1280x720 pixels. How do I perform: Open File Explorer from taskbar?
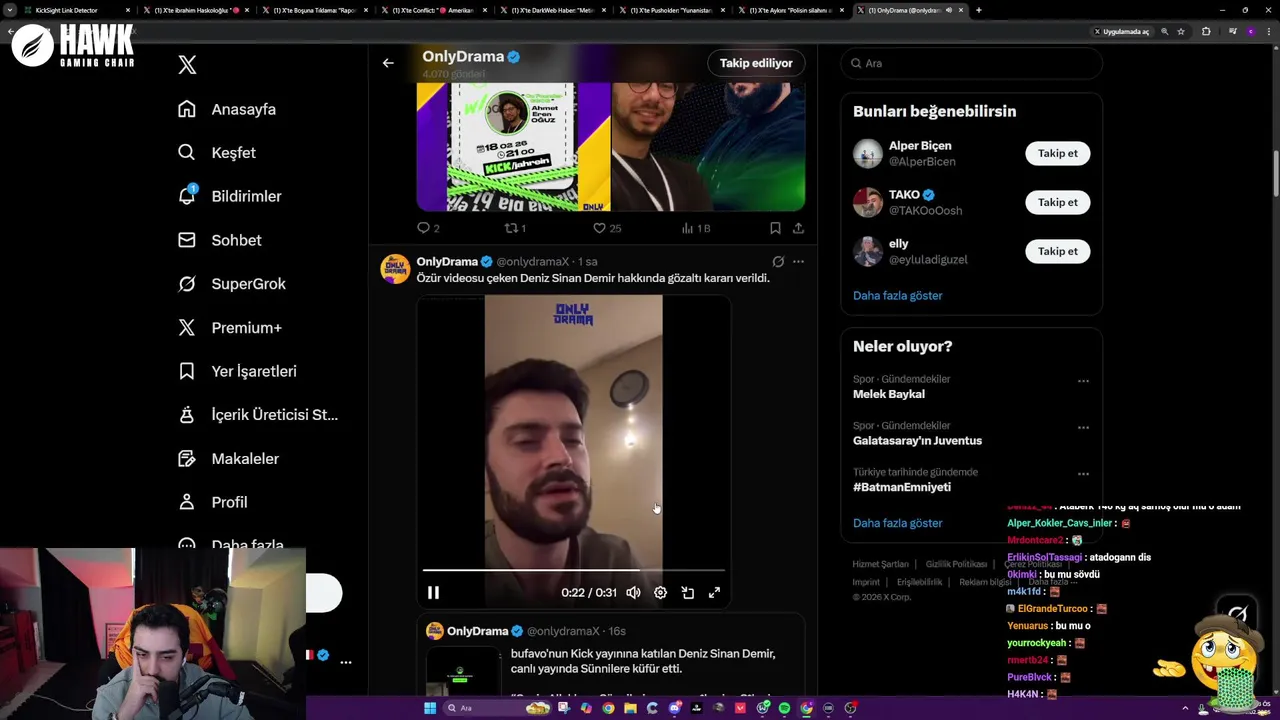630,708
